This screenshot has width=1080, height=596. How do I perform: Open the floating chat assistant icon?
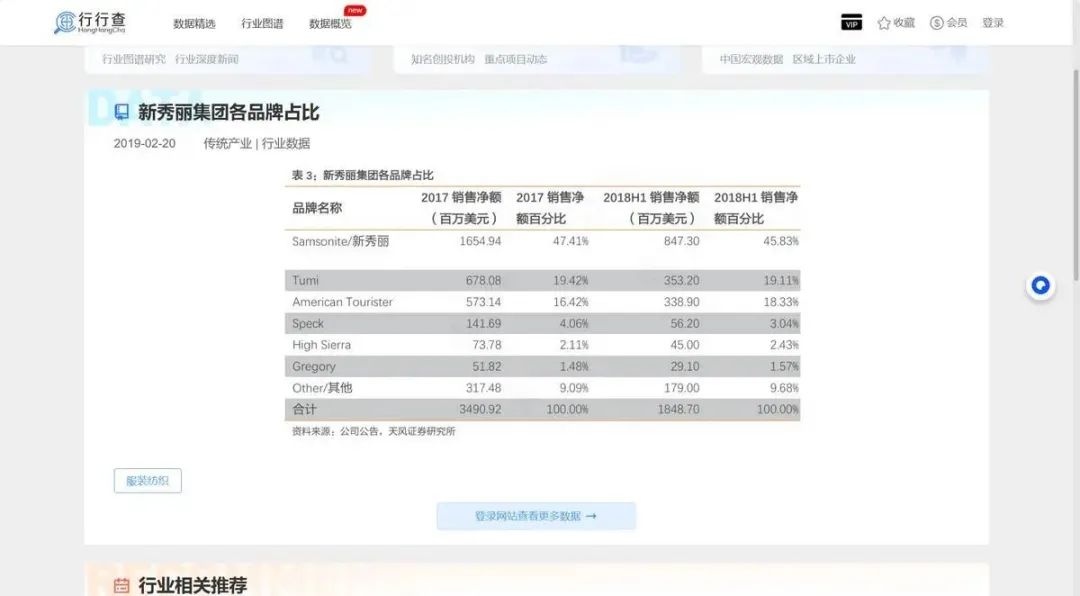[x=1040, y=285]
